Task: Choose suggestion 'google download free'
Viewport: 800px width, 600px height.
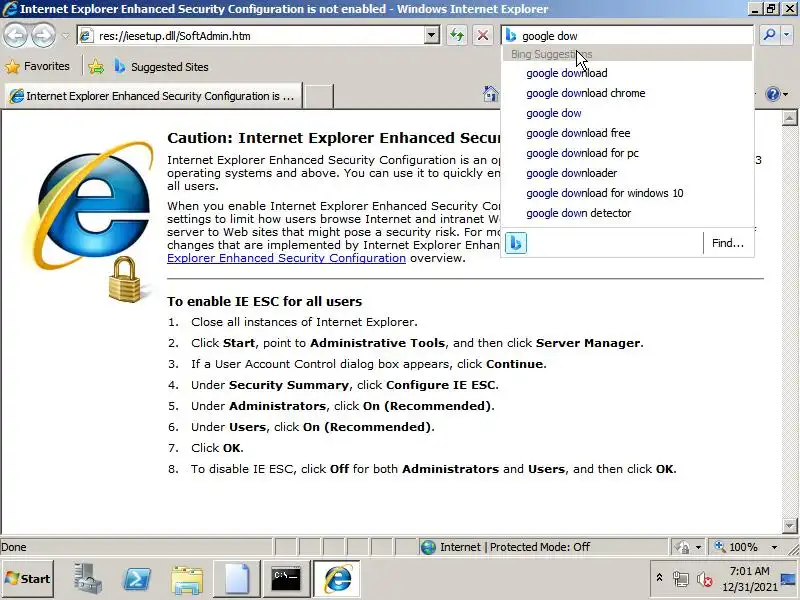Action: (627, 133)
